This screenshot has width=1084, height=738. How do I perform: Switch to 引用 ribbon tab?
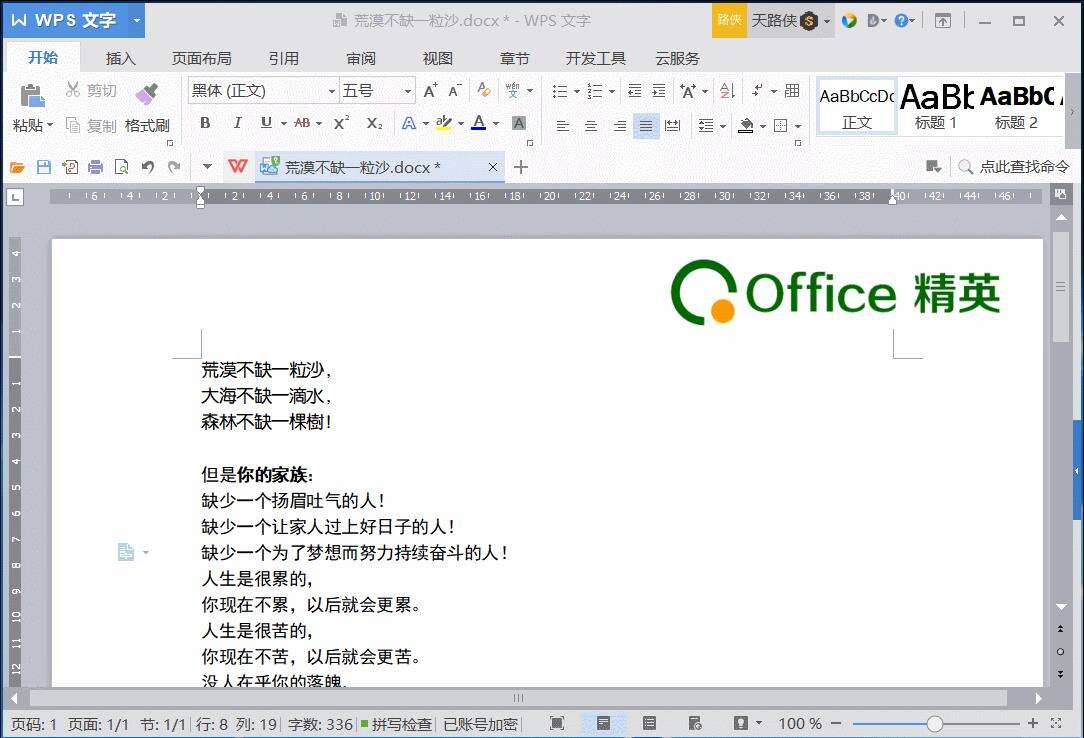coord(283,59)
